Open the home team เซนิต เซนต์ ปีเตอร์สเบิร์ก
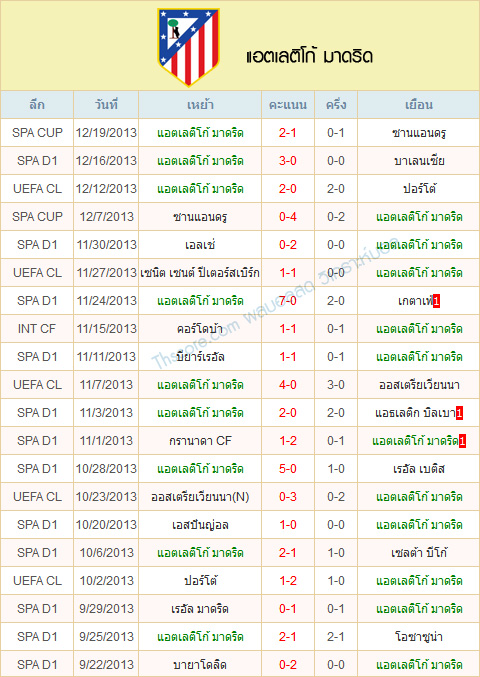The height and width of the screenshot is (677, 480). coord(200,273)
